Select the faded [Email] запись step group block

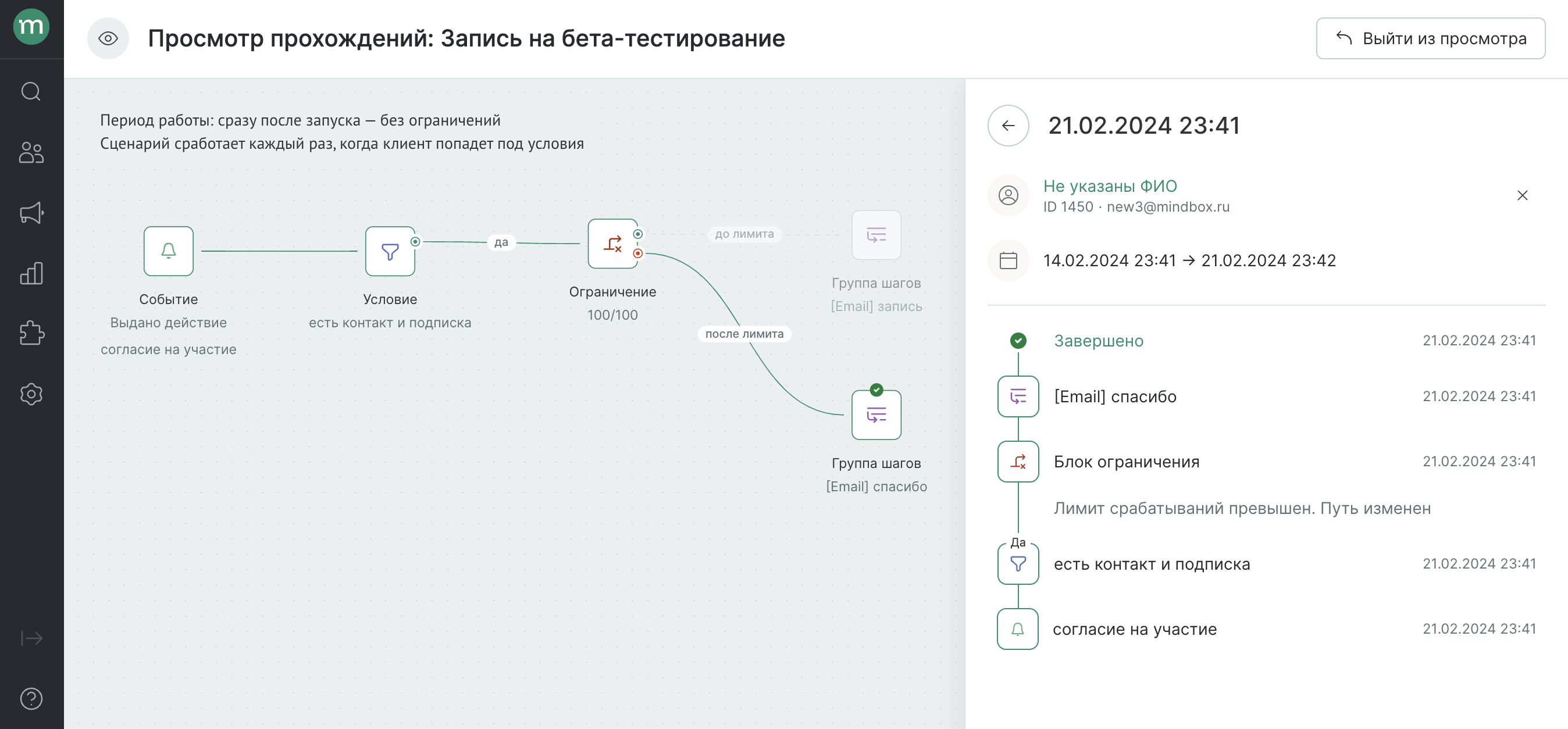pos(876,235)
